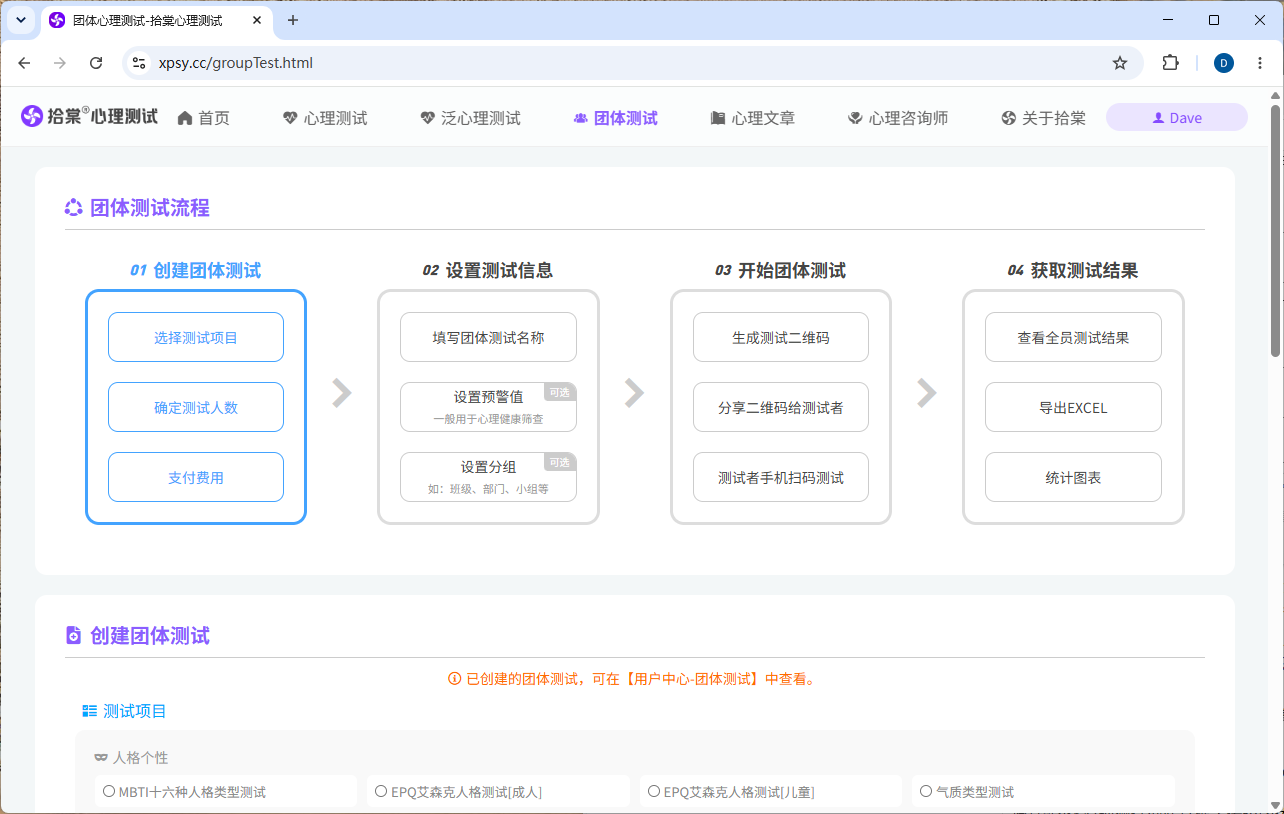Select the EPQ艾森克人格测试[成人] radio button
1284x814 pixels.
pos(381,791)
